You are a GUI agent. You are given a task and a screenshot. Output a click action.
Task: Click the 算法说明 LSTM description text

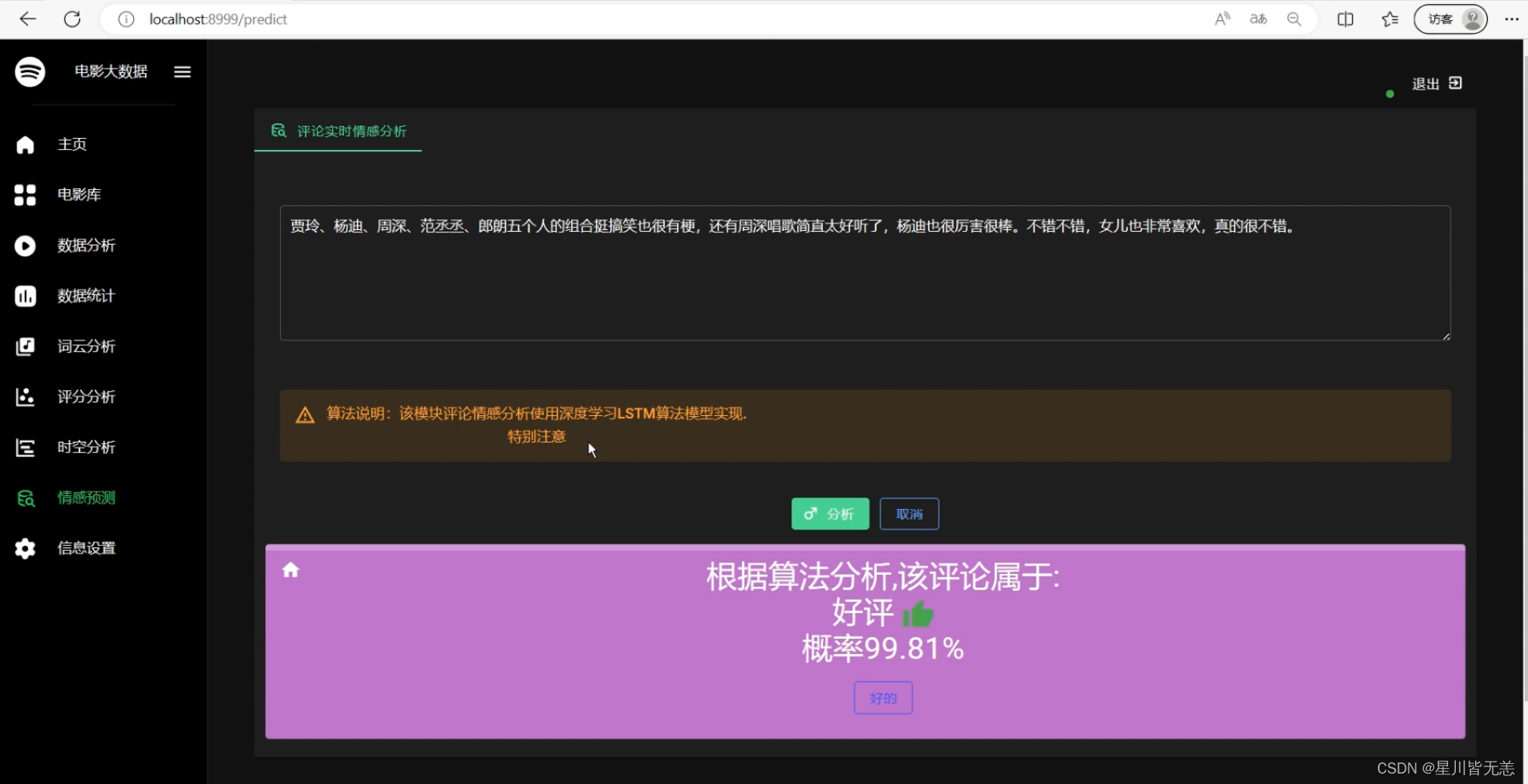tap(537, 414)
